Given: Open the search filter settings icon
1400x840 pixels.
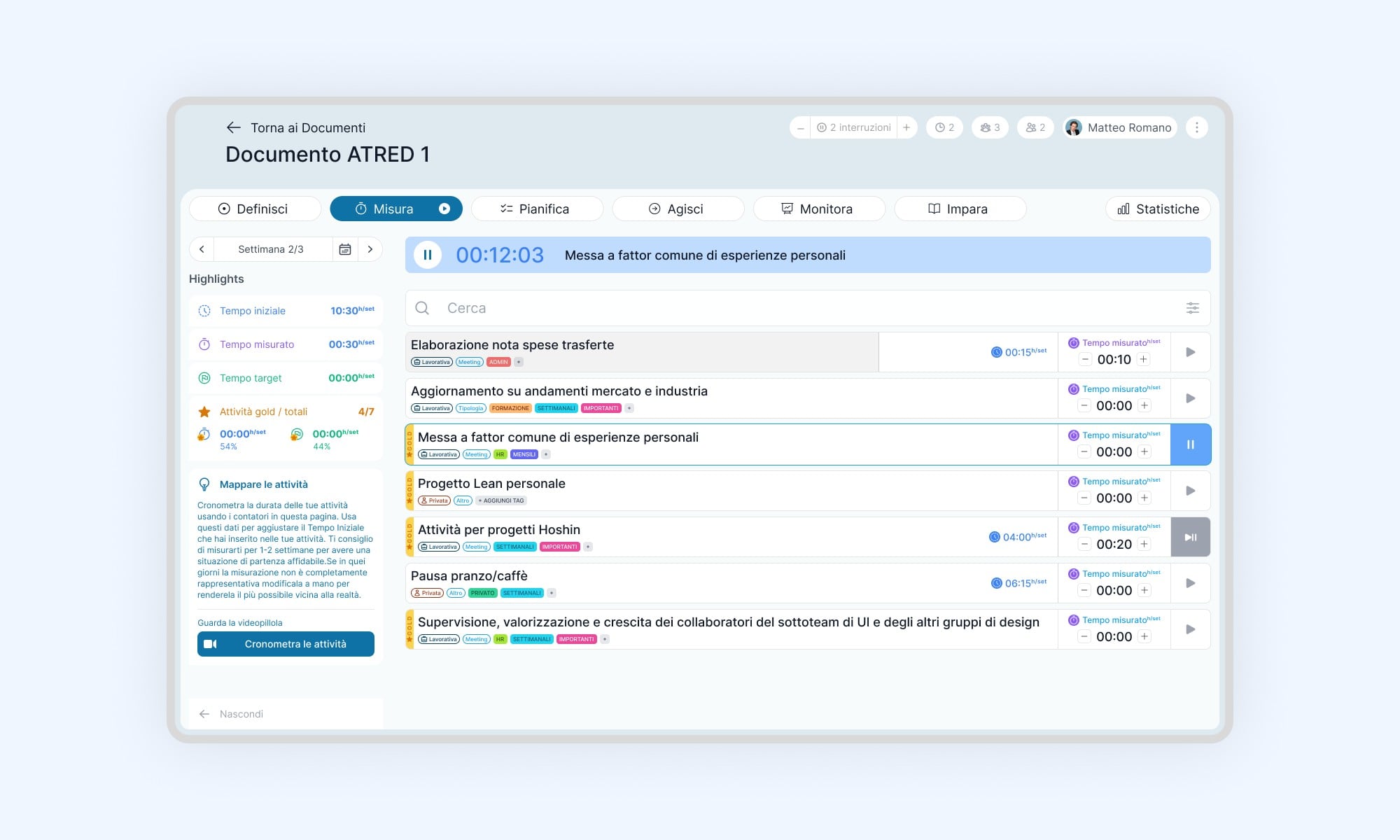Looking at the screenshot, I should tap(1193, 308).
